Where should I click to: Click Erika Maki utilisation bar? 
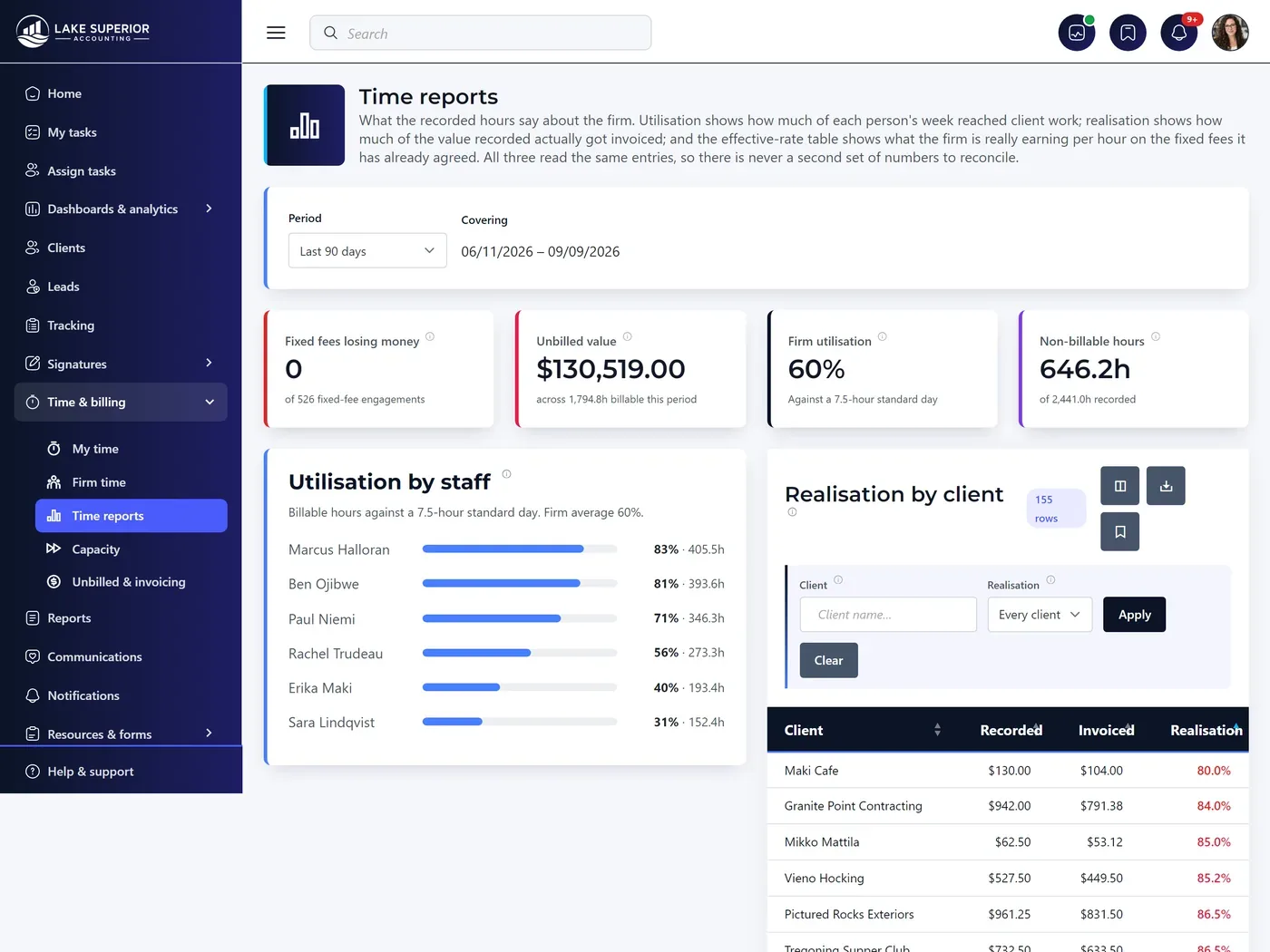point(520,687)
